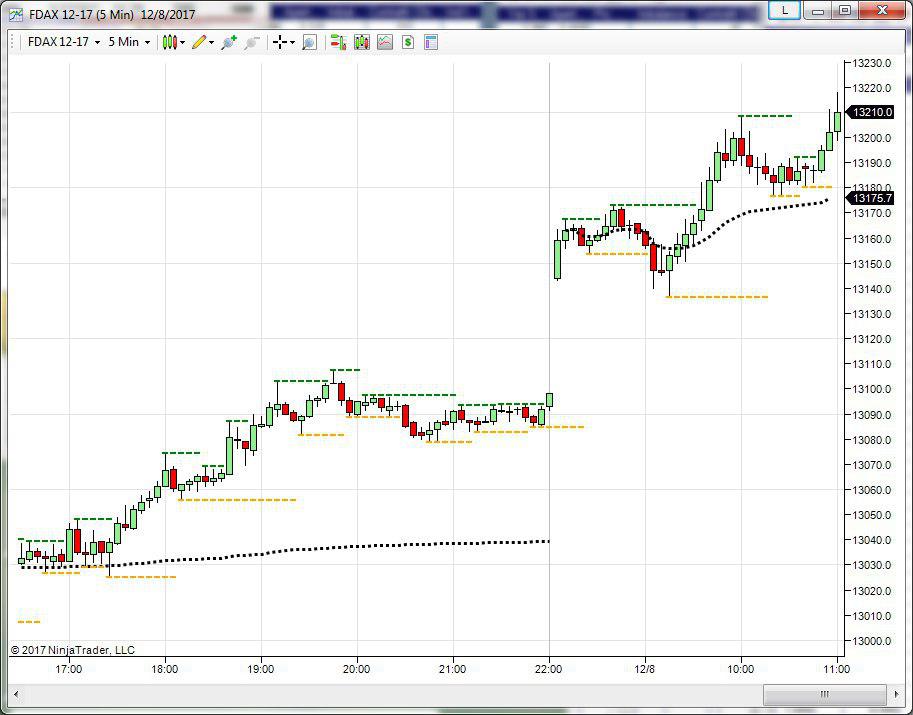Click the 17:00 time axis label
The height and width of the screenshot is (715, 913).
point(69,669)
